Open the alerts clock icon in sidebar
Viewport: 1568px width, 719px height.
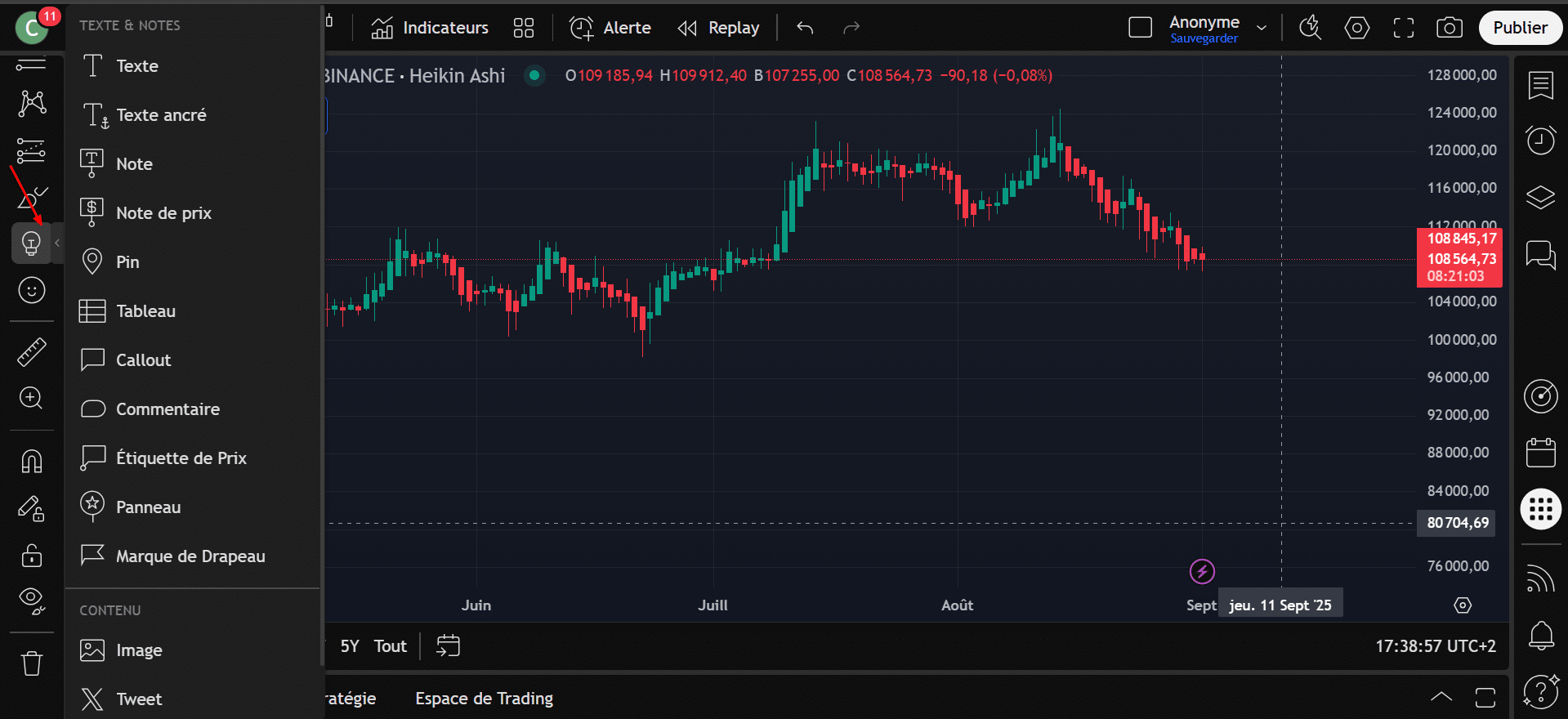1540,141
